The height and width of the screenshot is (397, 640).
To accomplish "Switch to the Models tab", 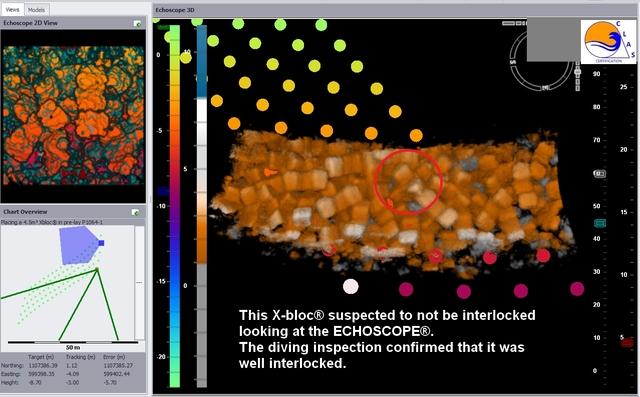I will click(x=36, y=10).
